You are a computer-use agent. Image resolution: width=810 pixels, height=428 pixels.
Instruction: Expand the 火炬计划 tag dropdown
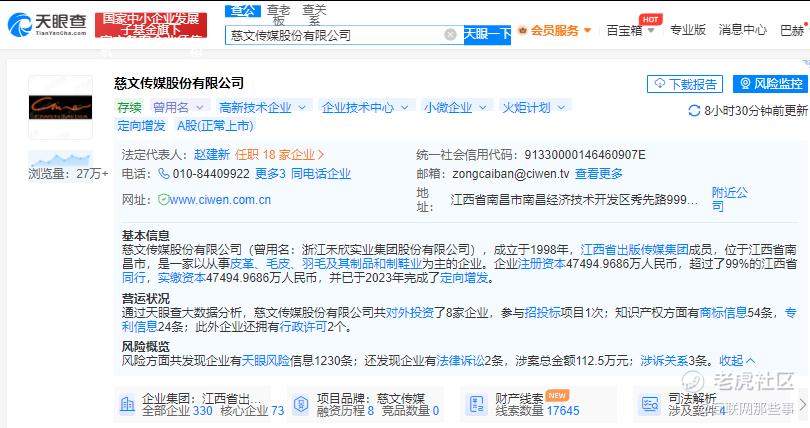(534, 107)
